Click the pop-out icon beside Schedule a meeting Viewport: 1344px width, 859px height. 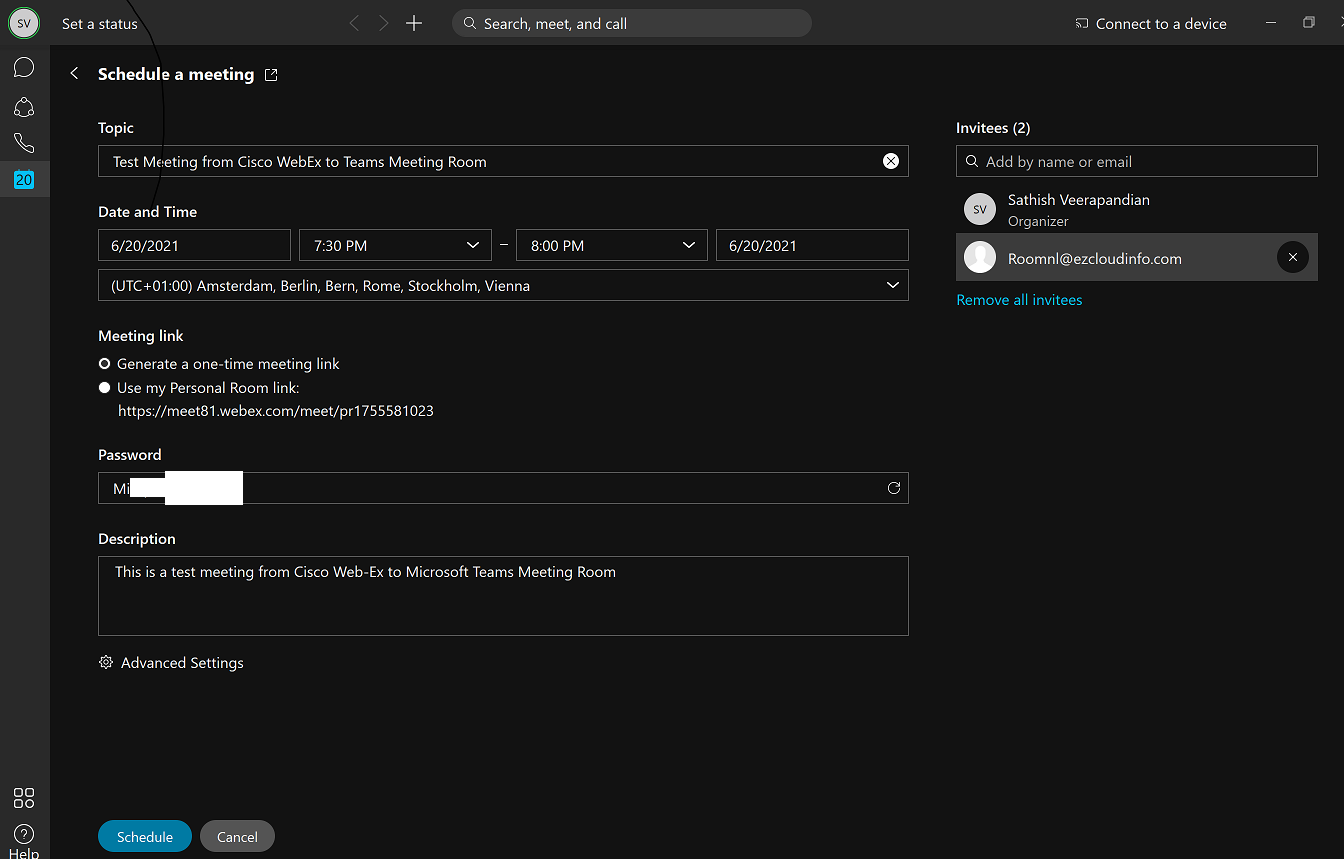click(x=271, y=75)
